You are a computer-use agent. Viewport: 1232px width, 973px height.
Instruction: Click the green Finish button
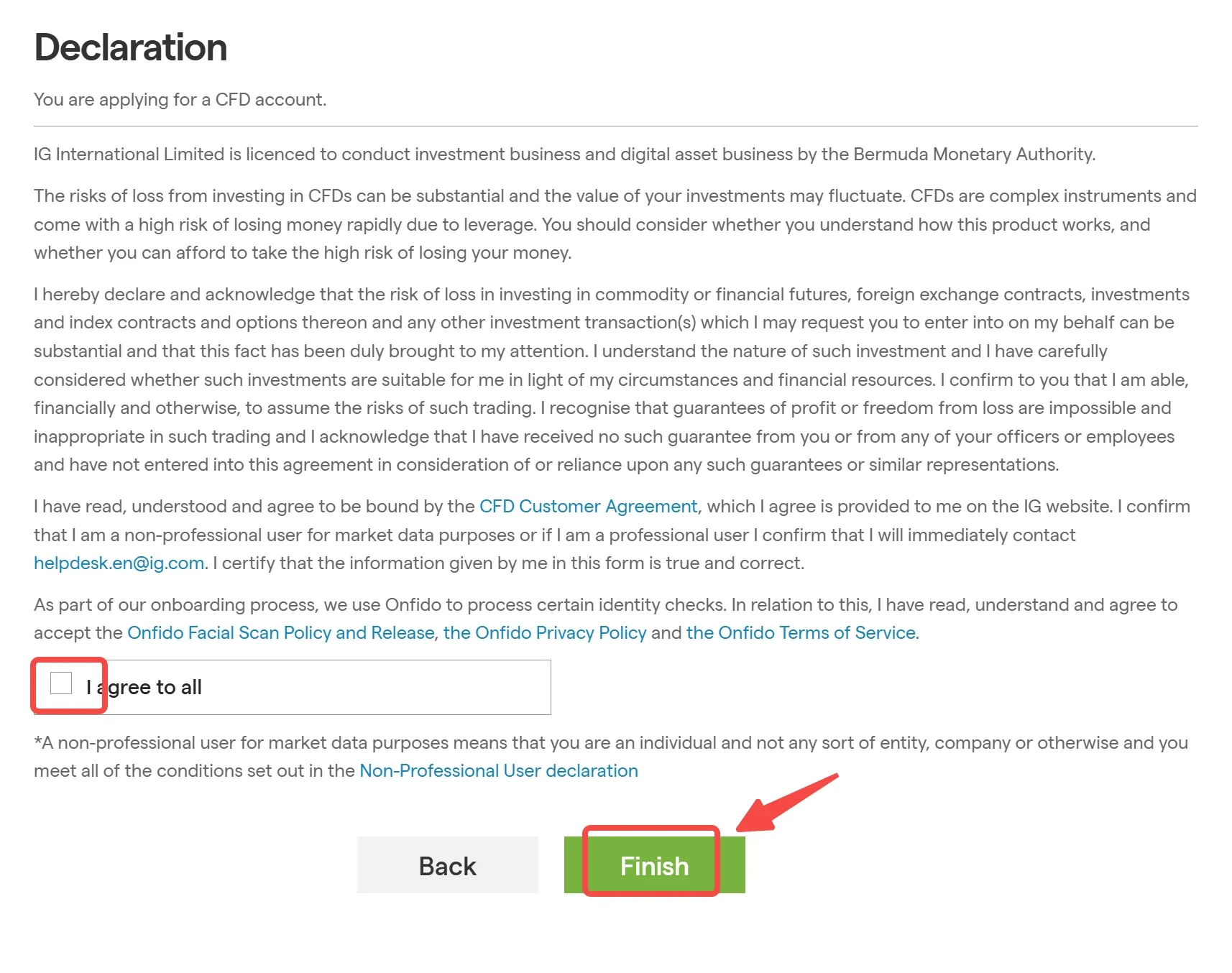click(x=654, y=864)
